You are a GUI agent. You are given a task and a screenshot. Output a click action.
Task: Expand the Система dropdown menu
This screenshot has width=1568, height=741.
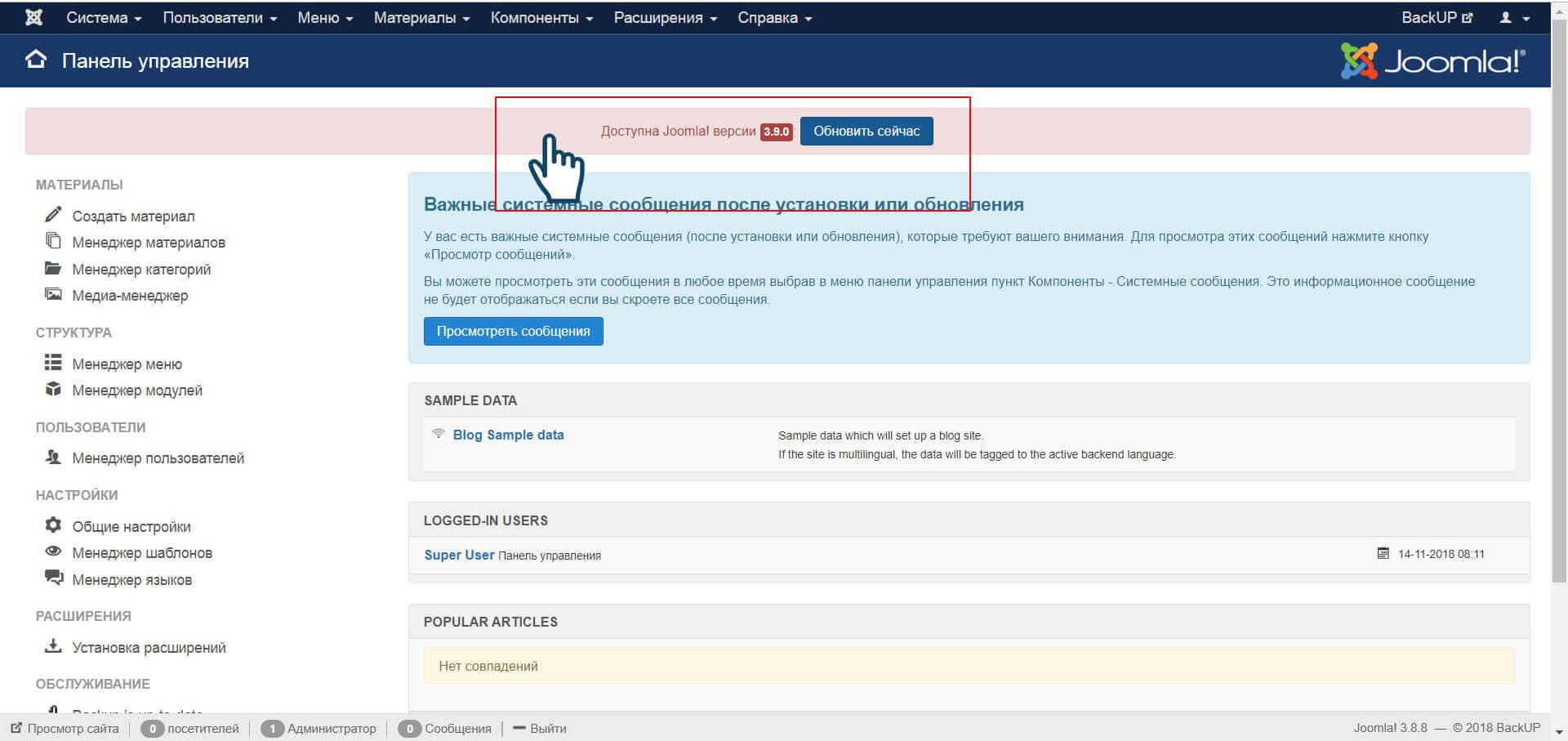[104, 17]
